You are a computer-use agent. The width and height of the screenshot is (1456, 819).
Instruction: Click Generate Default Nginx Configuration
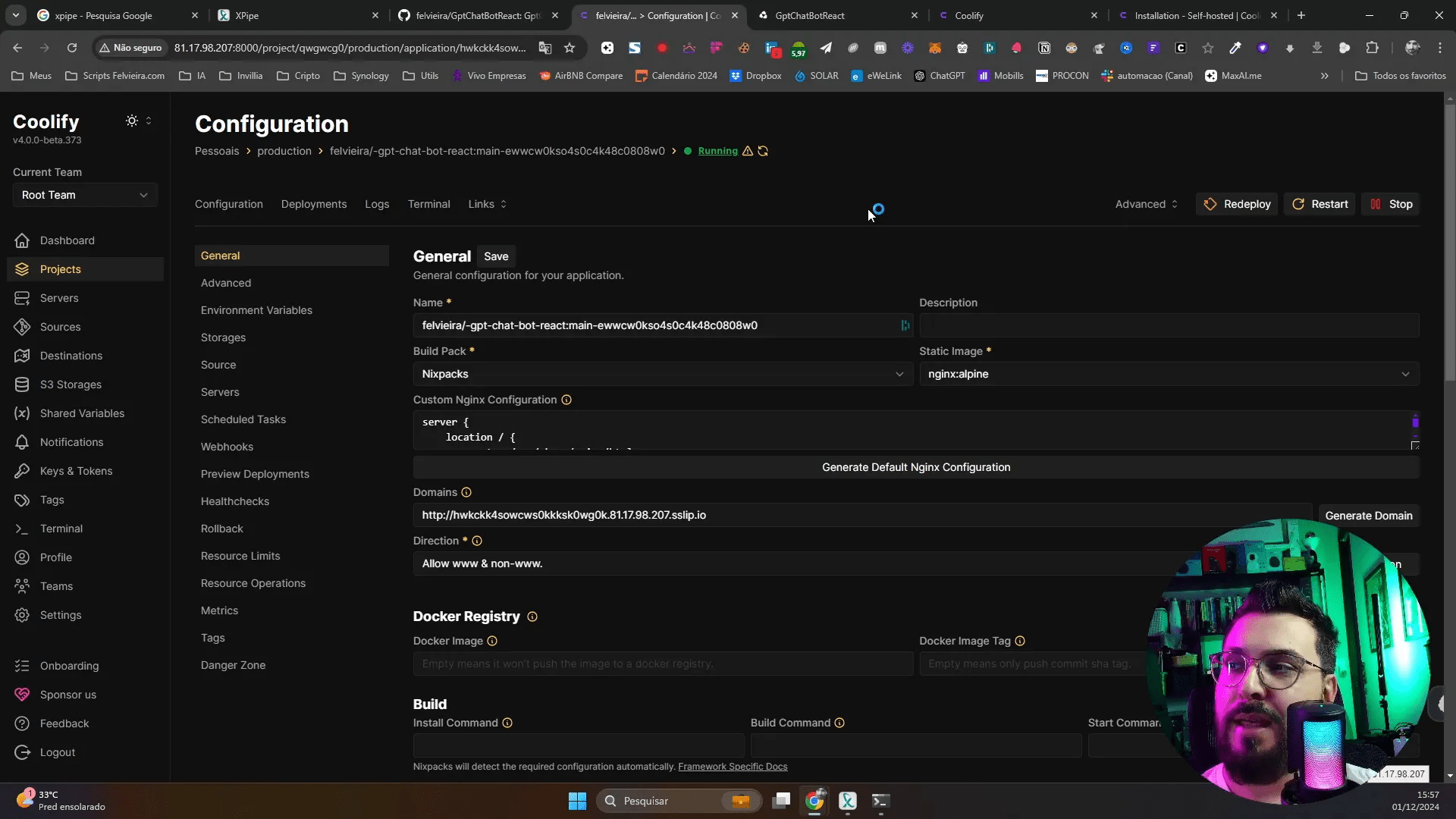tap(916, 467)
